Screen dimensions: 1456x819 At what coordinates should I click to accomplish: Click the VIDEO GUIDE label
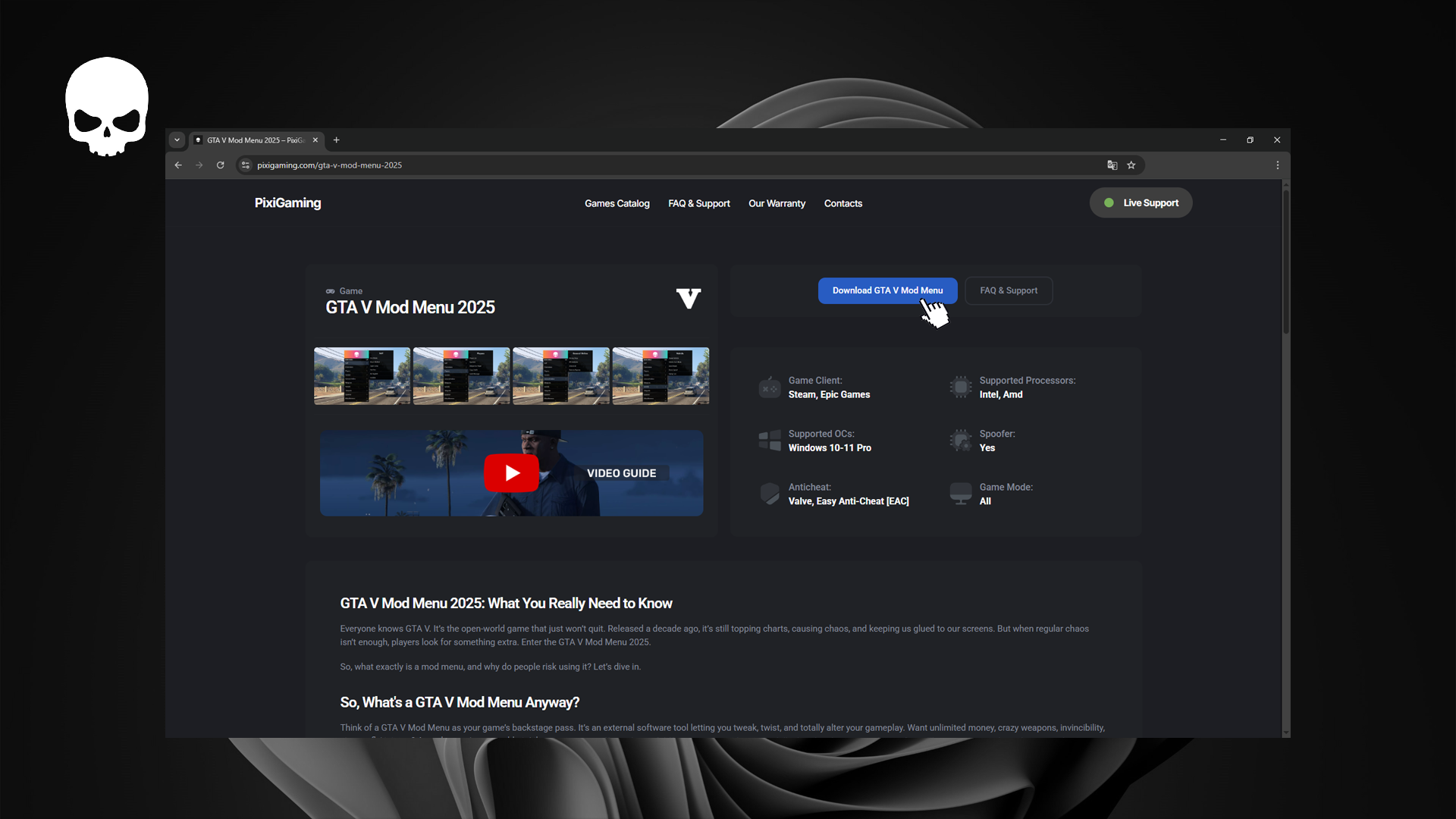pyautogui.click(x=622, y=473)
